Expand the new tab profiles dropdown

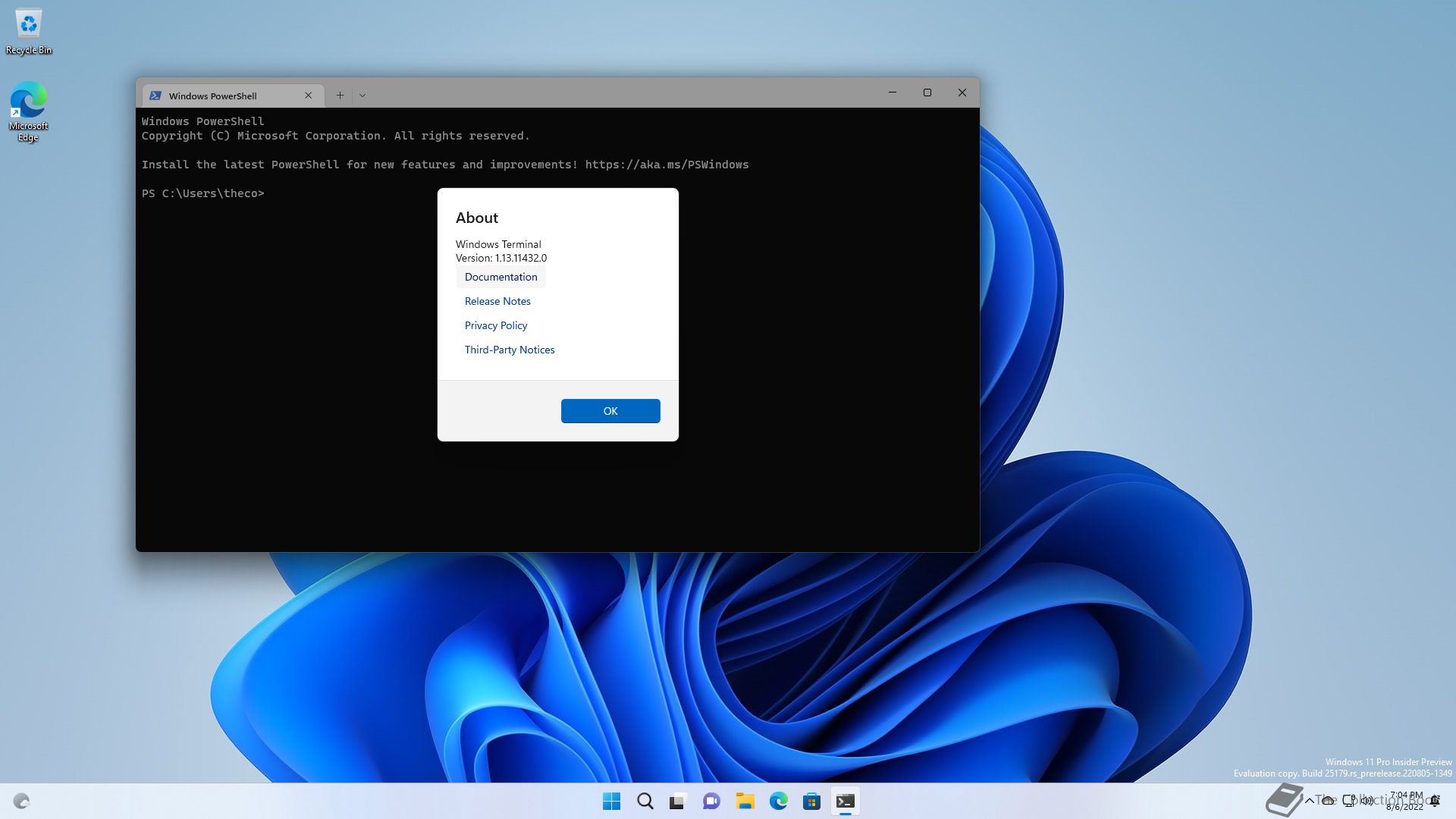pyautogui.click(x=362, y=96)
